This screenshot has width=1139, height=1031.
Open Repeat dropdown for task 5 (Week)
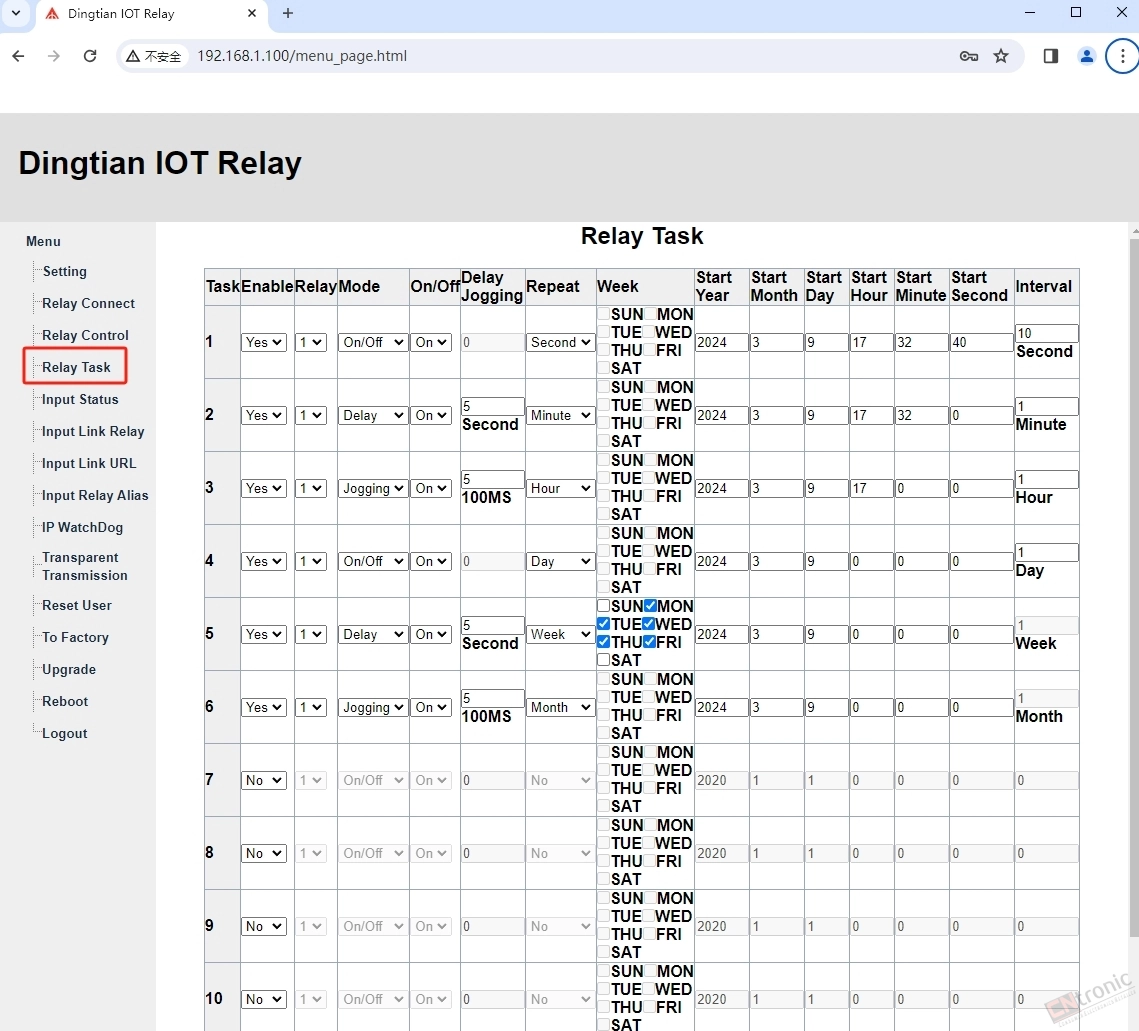point(560,634)
